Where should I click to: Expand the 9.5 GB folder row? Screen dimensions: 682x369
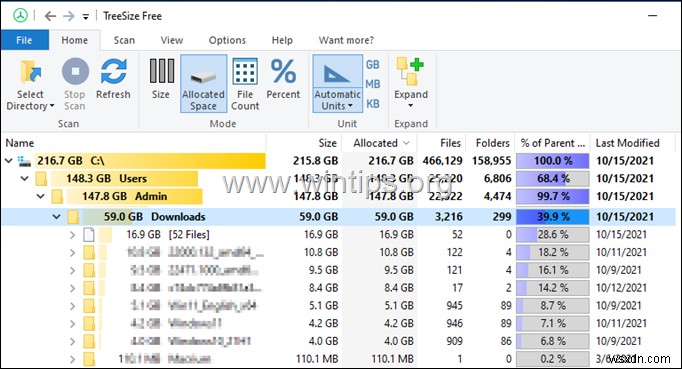coord(72,270)
